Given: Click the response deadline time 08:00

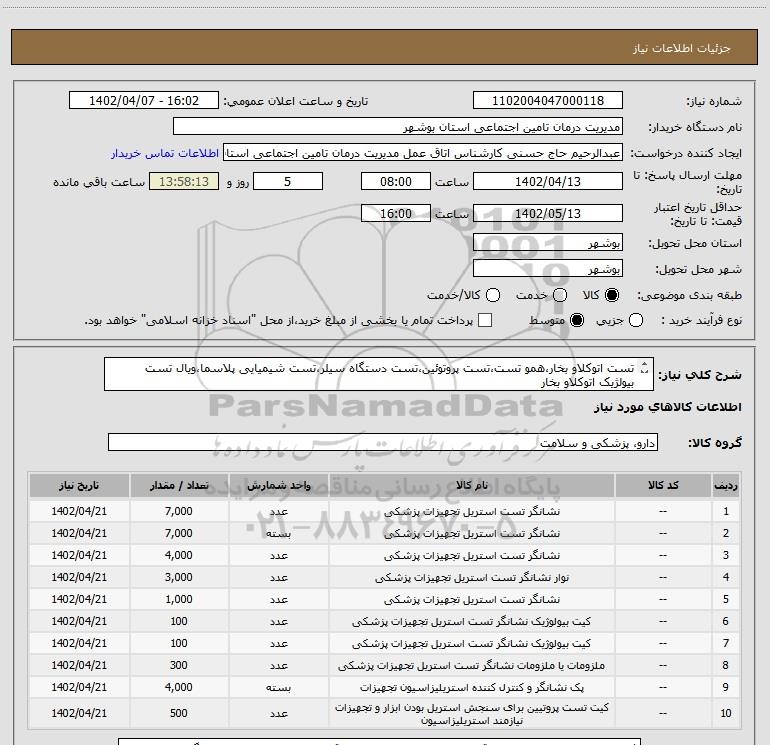Looking at the screenshot, I should [396, 181].
